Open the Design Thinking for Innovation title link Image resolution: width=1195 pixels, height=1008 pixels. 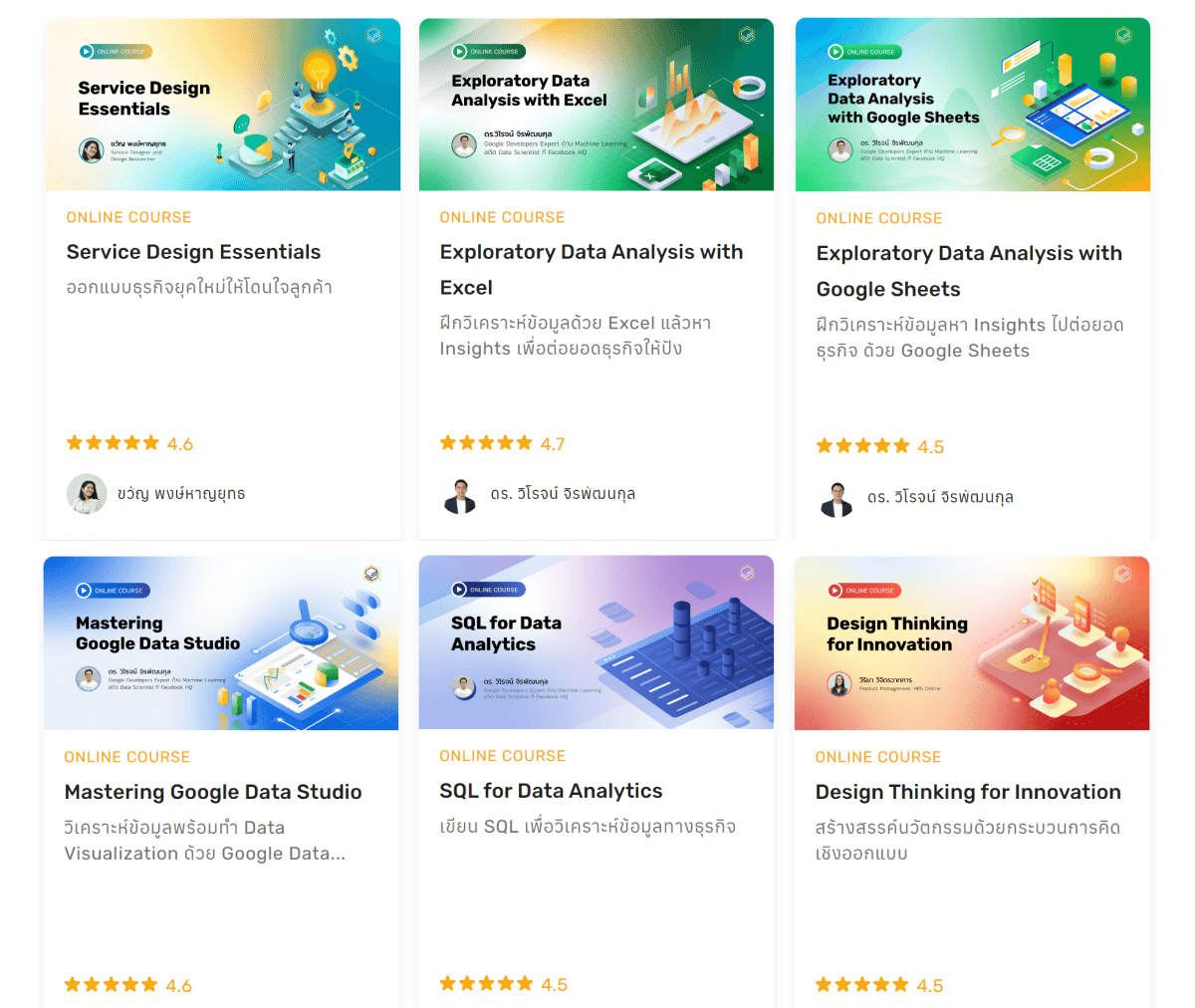point(967,792)
